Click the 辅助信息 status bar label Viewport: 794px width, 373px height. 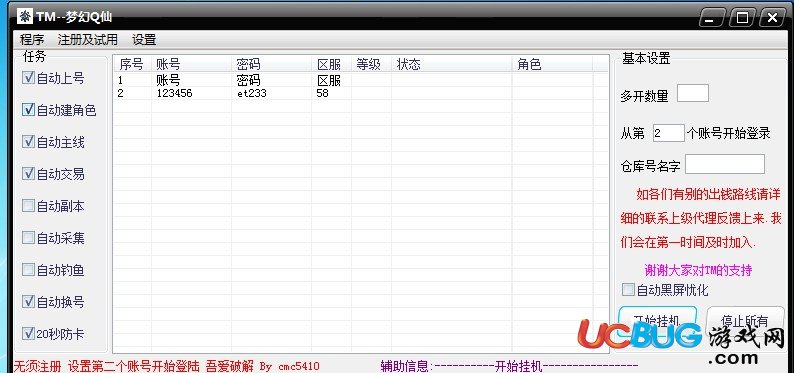[407, 366]
